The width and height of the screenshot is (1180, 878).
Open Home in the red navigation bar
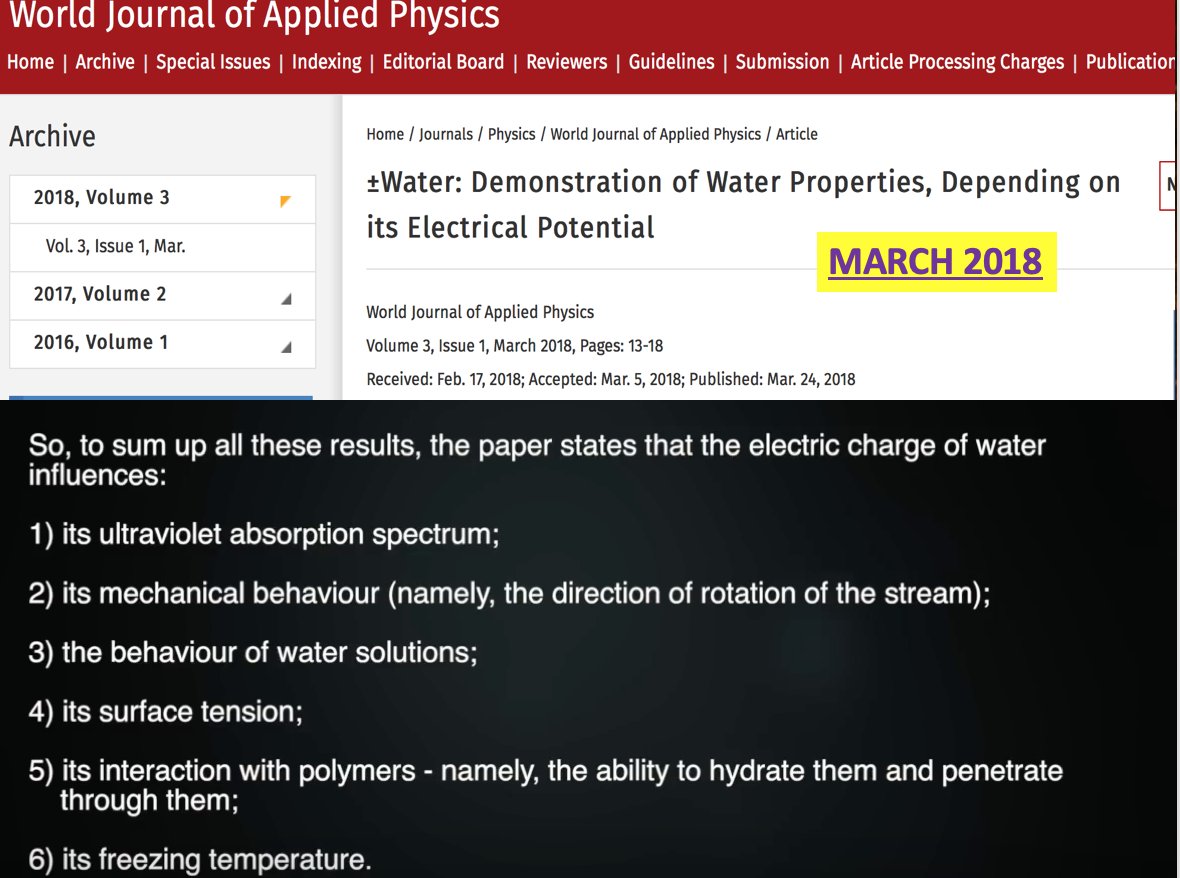click(x=30, y=62)
